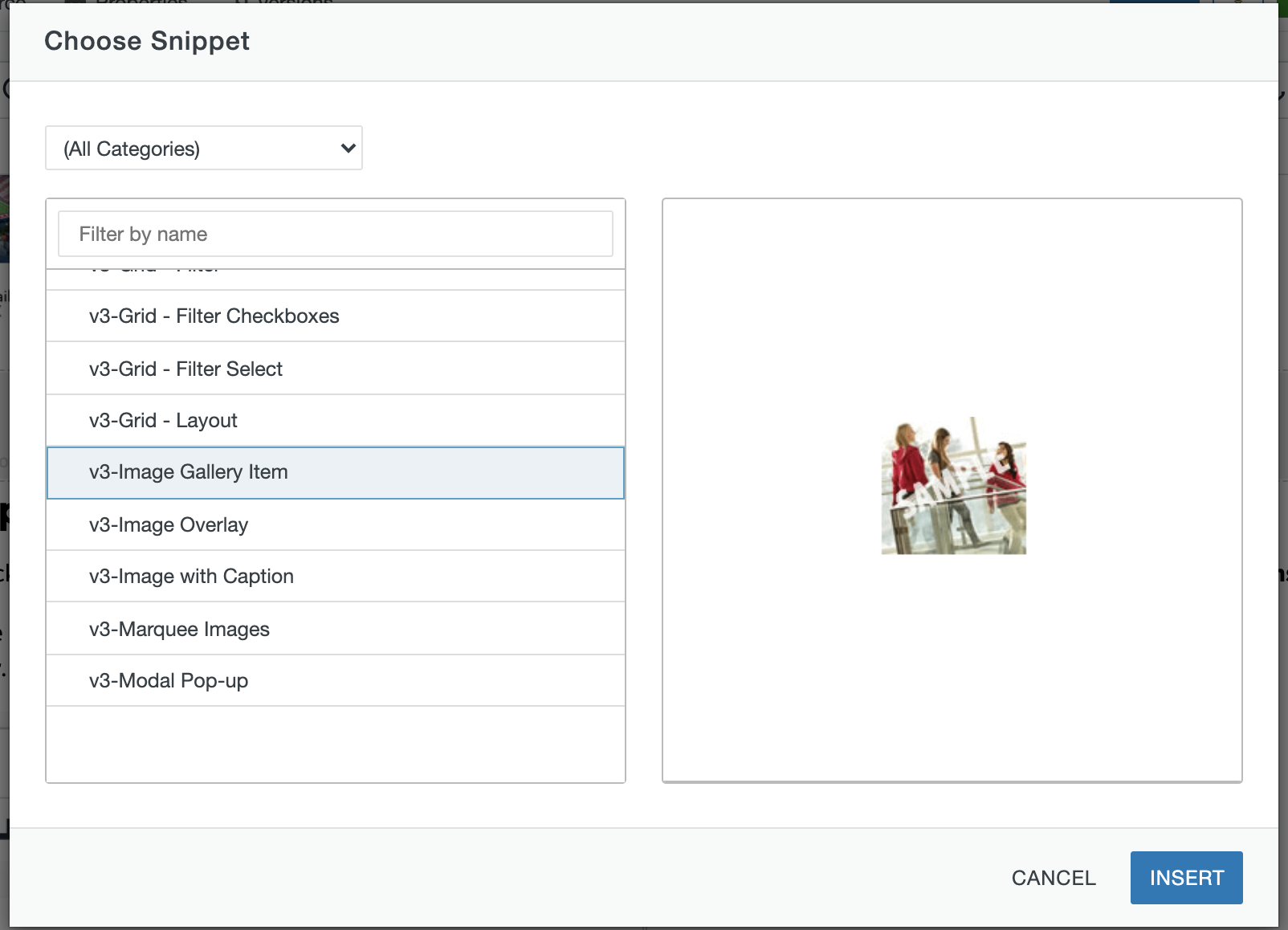The width and height of the screenshot is (1288, 930).
Task: Choose the v3-Marquee Images snippet
Action: click(x=336, y=629)
